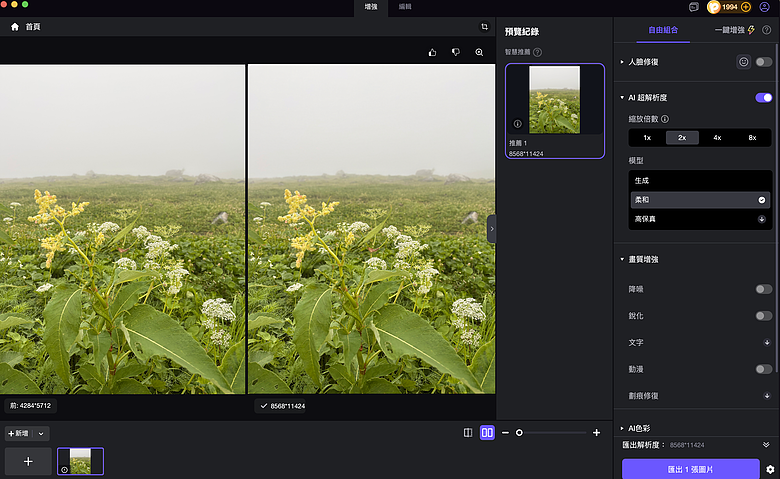The image size is (780, 479).
Task: Download the 刮痕修復 module
Action: (767, 396)
